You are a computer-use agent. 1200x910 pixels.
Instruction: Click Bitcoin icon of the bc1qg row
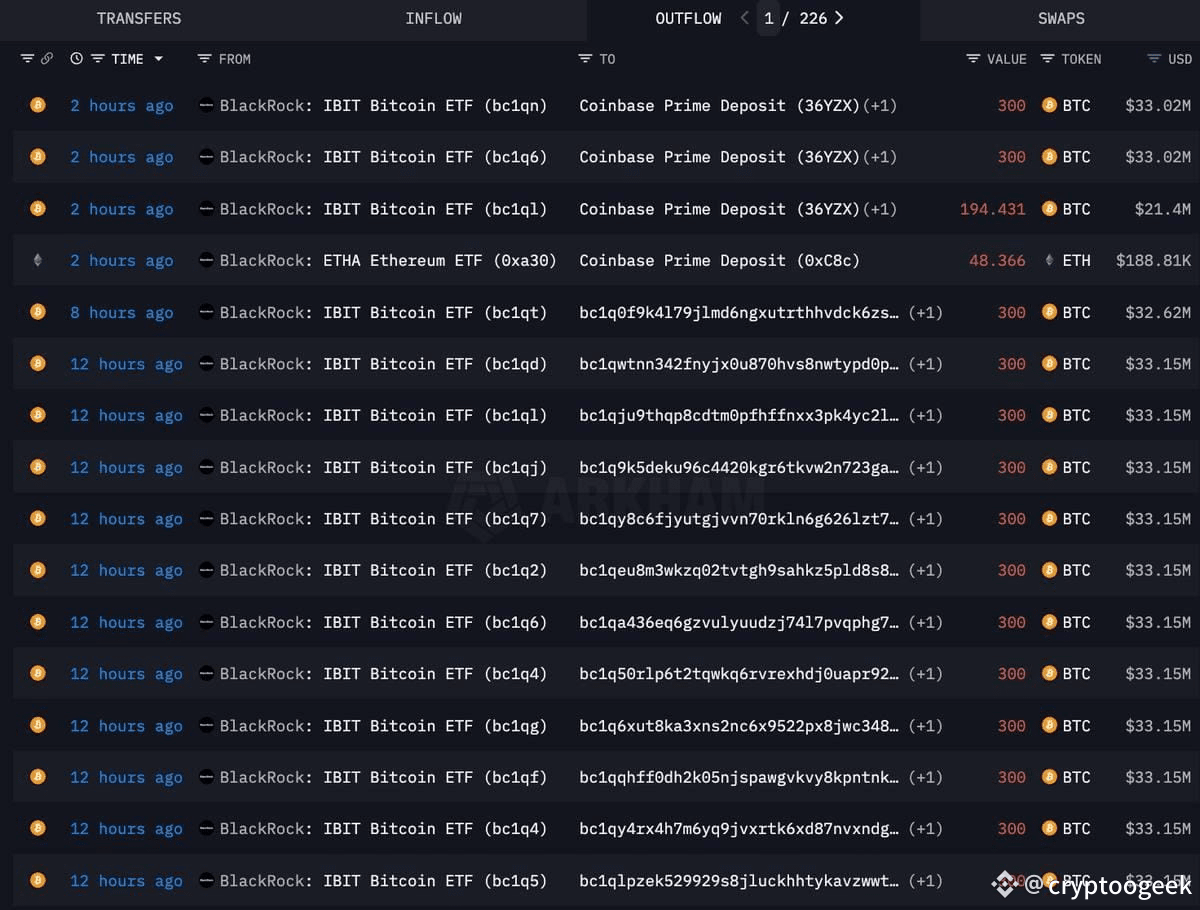37,725
